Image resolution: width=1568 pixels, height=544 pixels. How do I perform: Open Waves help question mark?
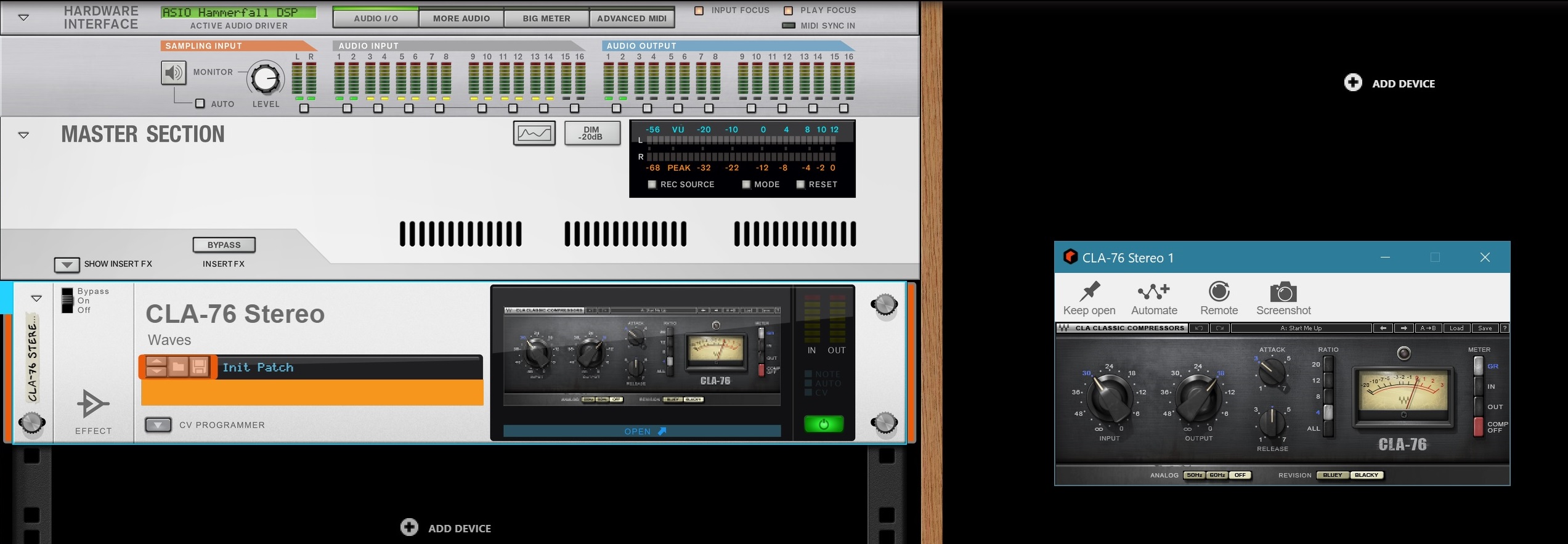(x=1505, y=328)
